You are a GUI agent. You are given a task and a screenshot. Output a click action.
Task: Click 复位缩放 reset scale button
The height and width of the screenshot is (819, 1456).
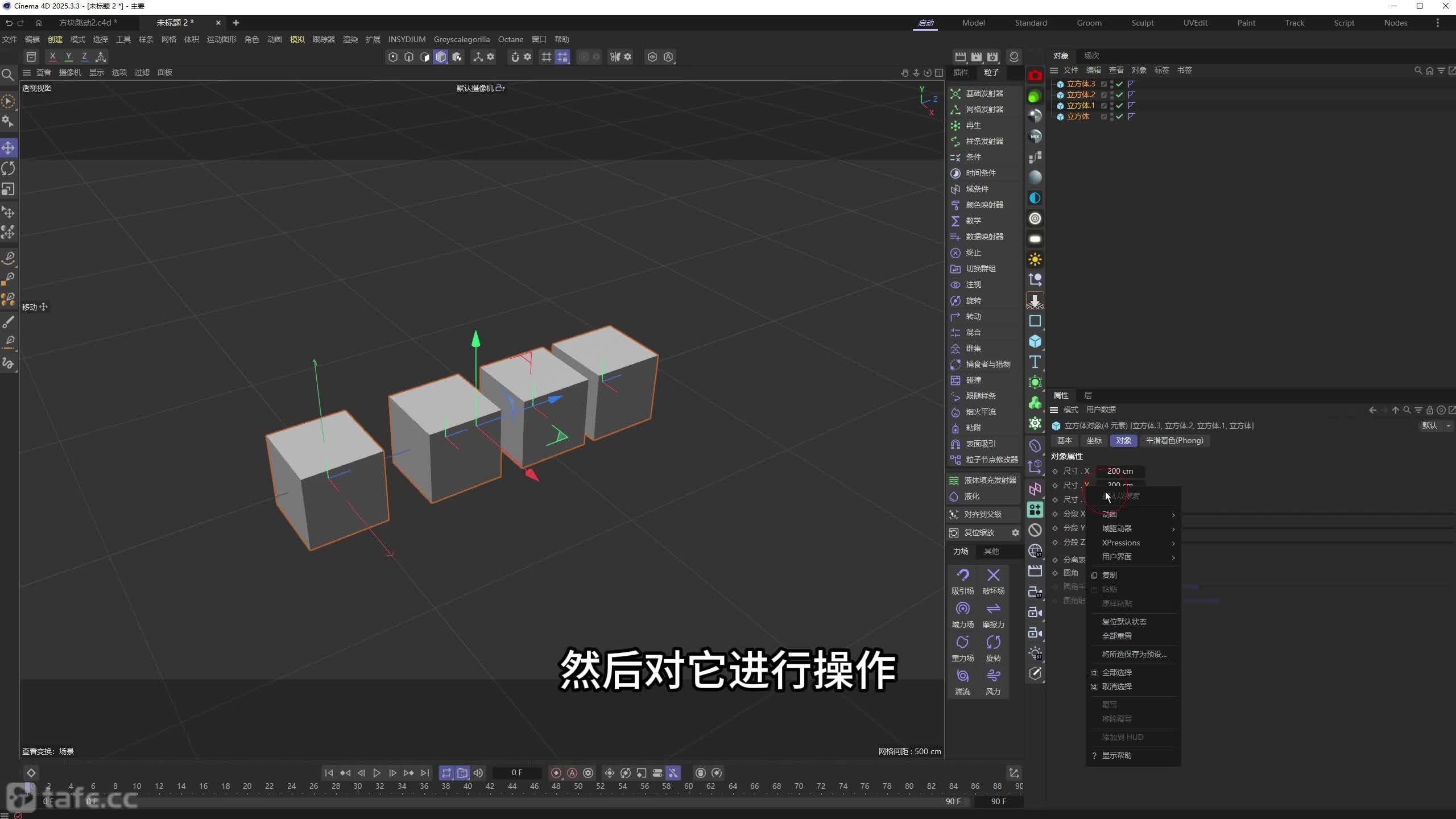[979, 532]
